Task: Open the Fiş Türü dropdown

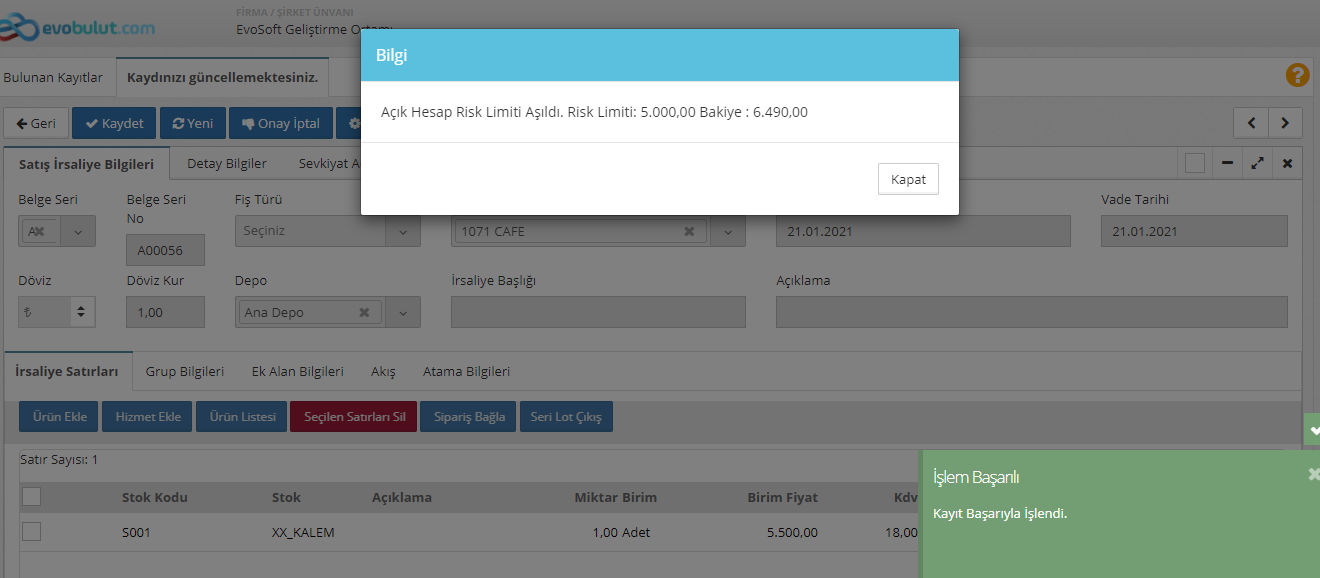Action: coord(403,231)
